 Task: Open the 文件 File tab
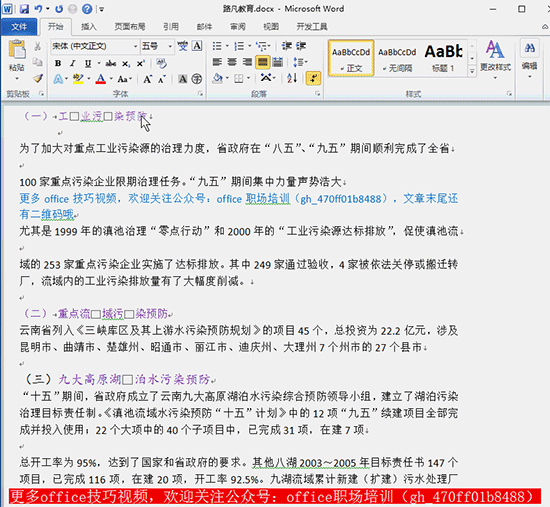pyautogui.click(x=19, y=27)
